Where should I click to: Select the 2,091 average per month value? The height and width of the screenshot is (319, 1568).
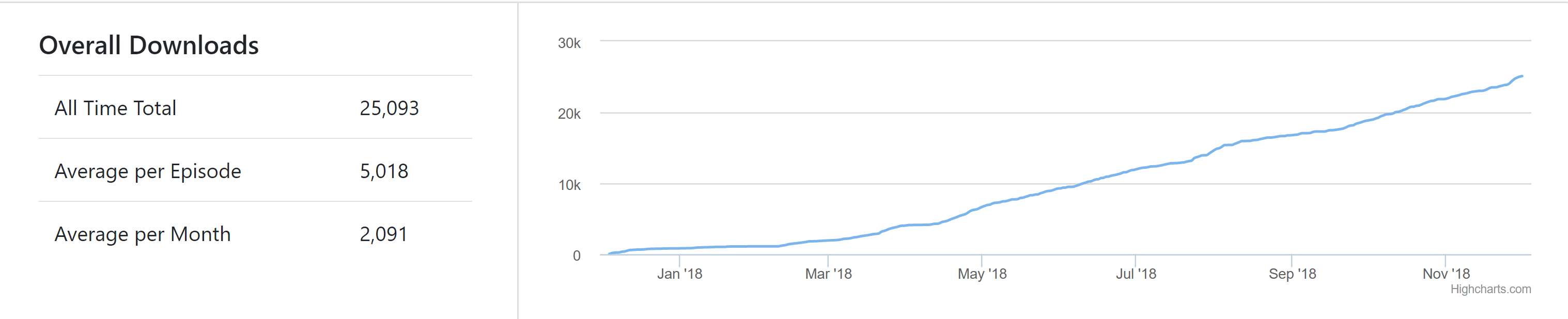pyautogui.click(x=383, y=234)
